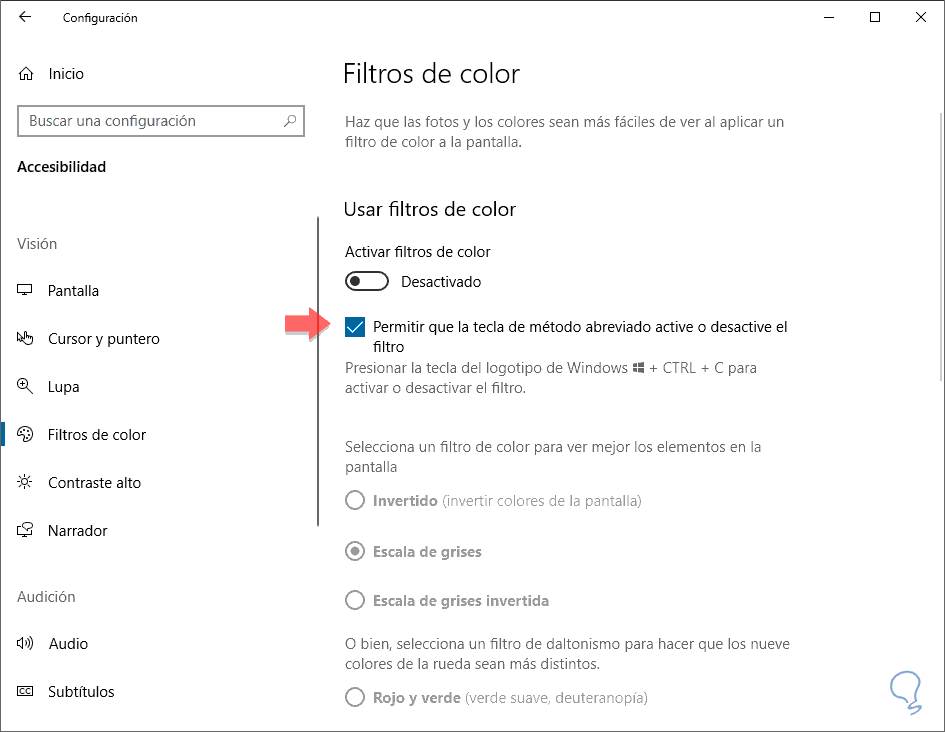Open Cursor y puntero icon
The height and width of the screenshot is (732, 945).
pos(26,339)
